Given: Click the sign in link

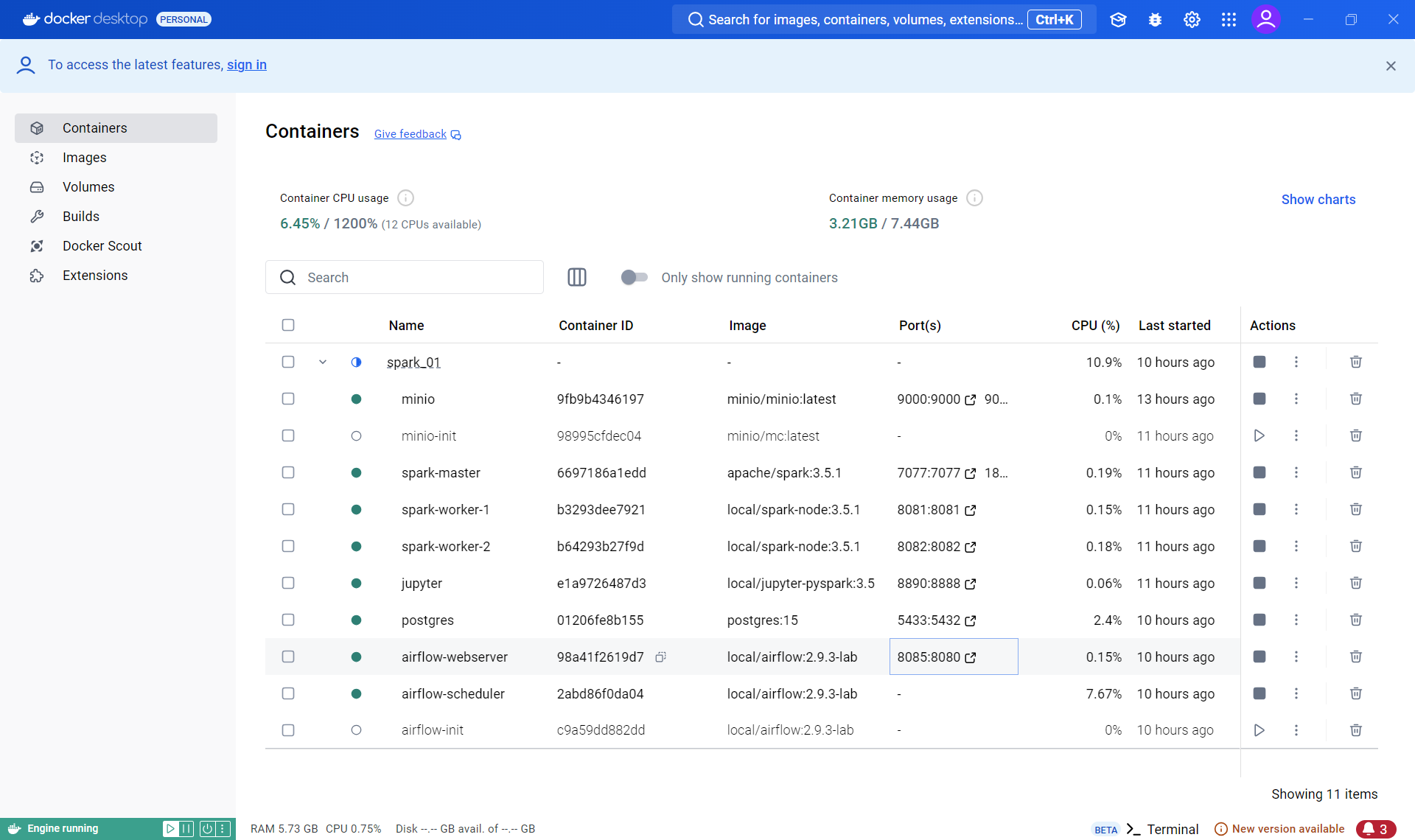Looking at the screenshot, I should coord(247,65).
